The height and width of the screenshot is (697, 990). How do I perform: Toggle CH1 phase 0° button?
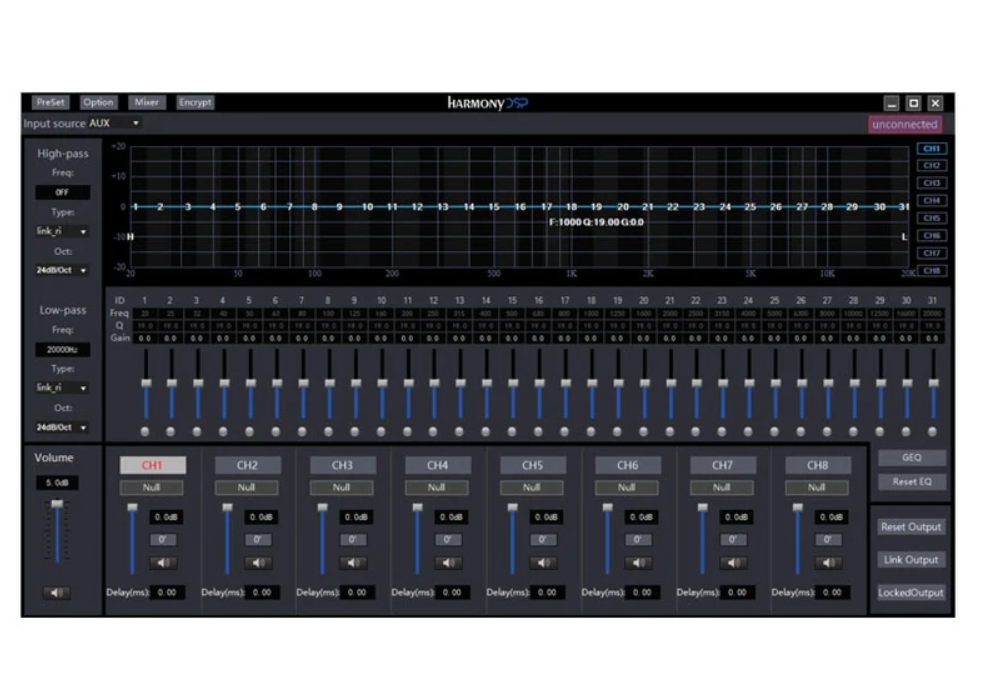pos(163,540)
